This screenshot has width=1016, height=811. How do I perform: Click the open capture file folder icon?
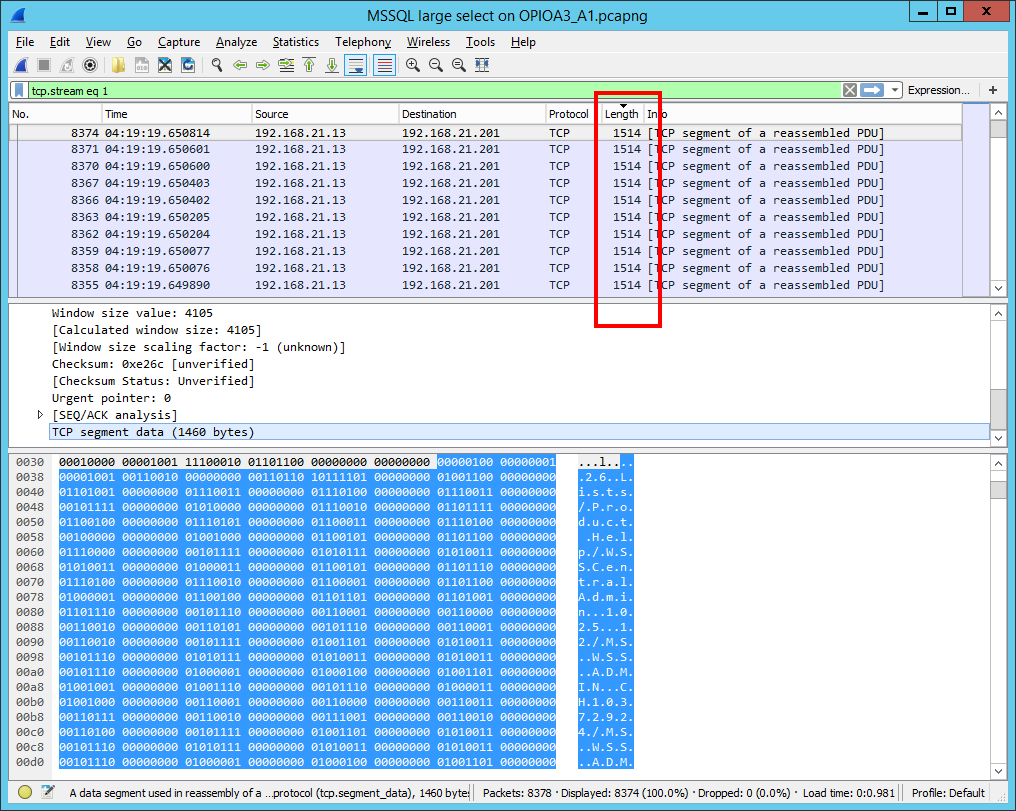tap(118, 65)
